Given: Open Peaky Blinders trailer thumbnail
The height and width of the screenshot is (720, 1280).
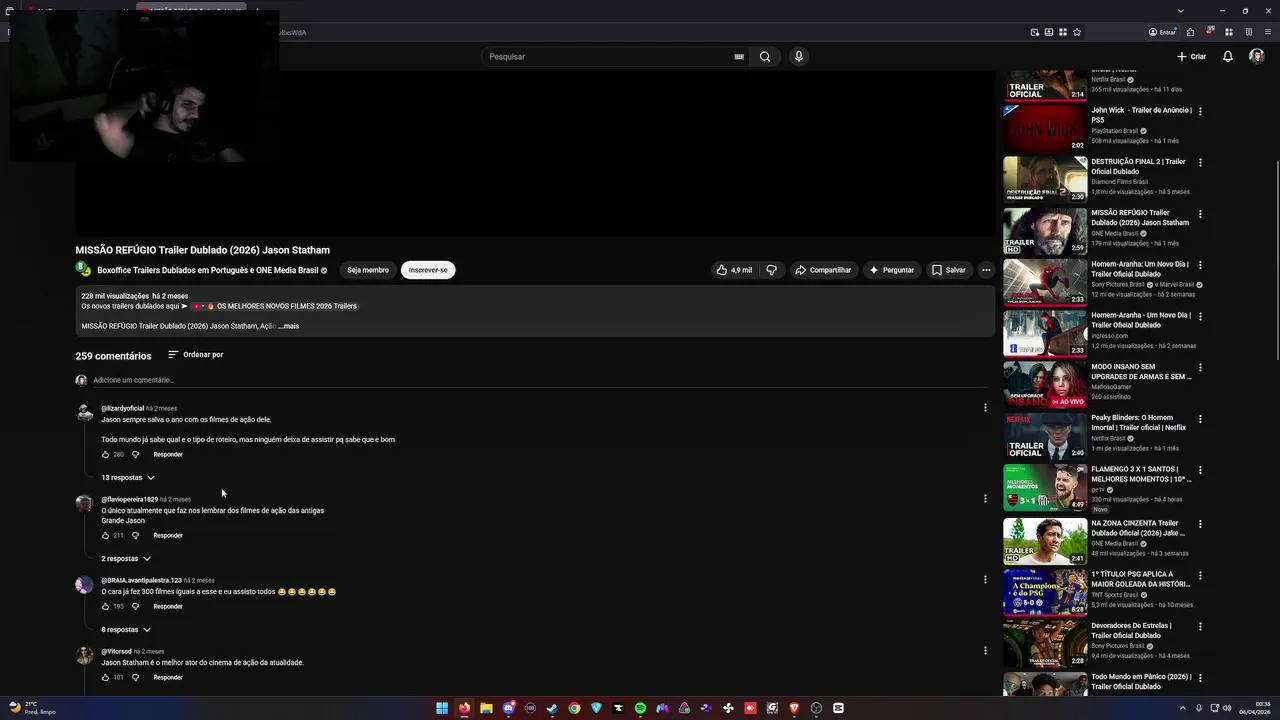Looking at the screenshot, I should pyautogui.click(x=1045, y=435).
